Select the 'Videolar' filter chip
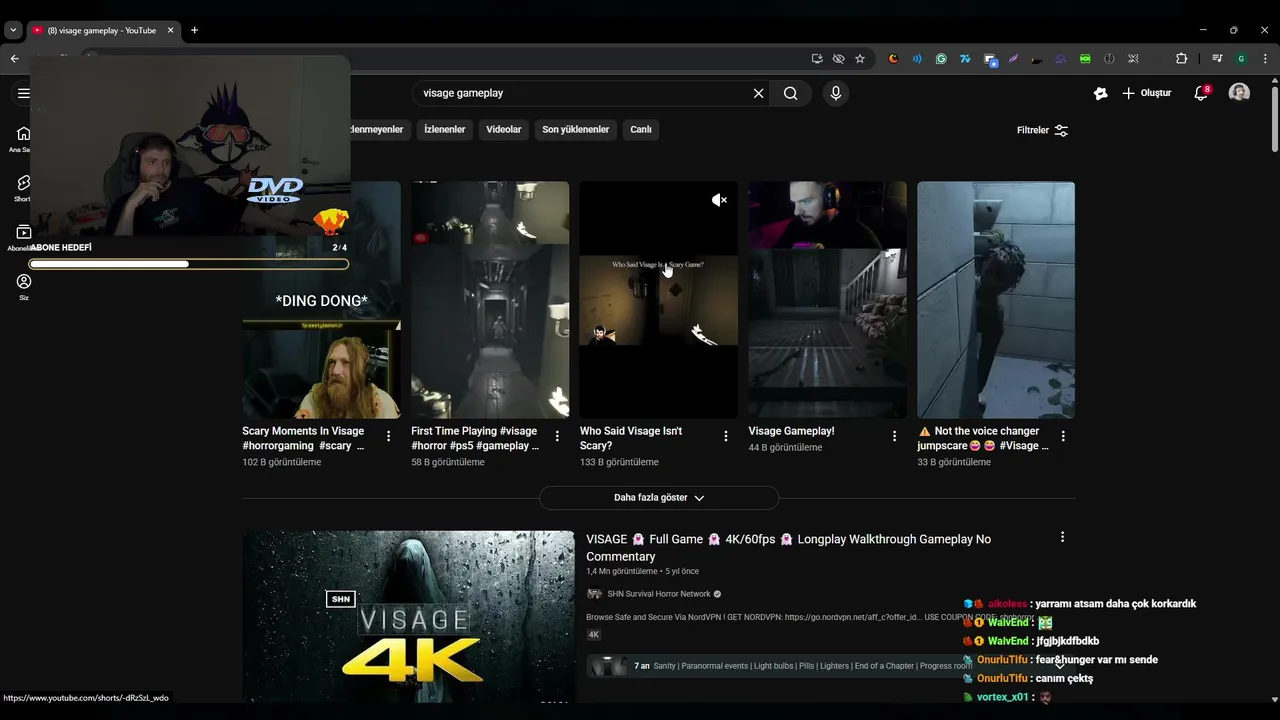Screen dimensions: 1280x720 click(x=504, y=129)
